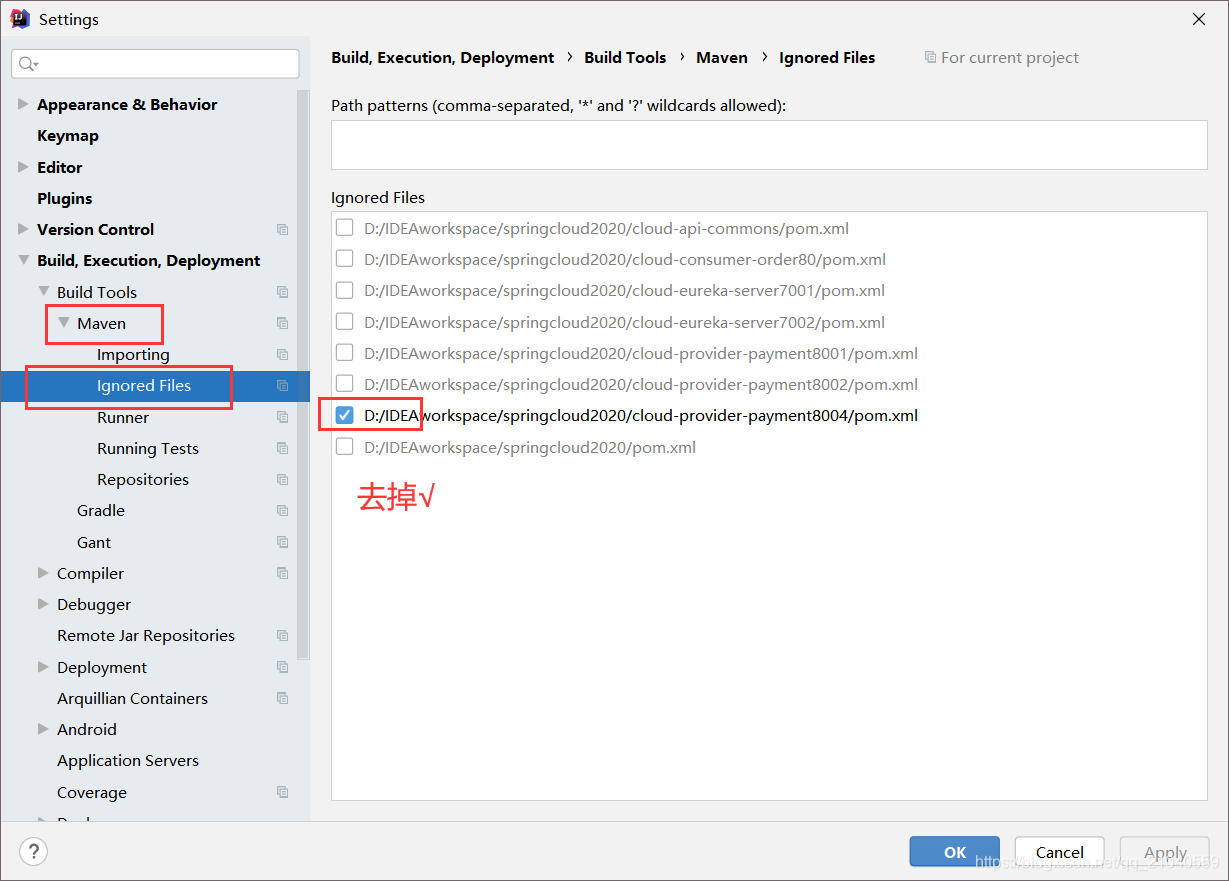The width and height of the screenshot is (1229, 881).
Task: Select Plugins in settings tree
Action: click(65, 198)
